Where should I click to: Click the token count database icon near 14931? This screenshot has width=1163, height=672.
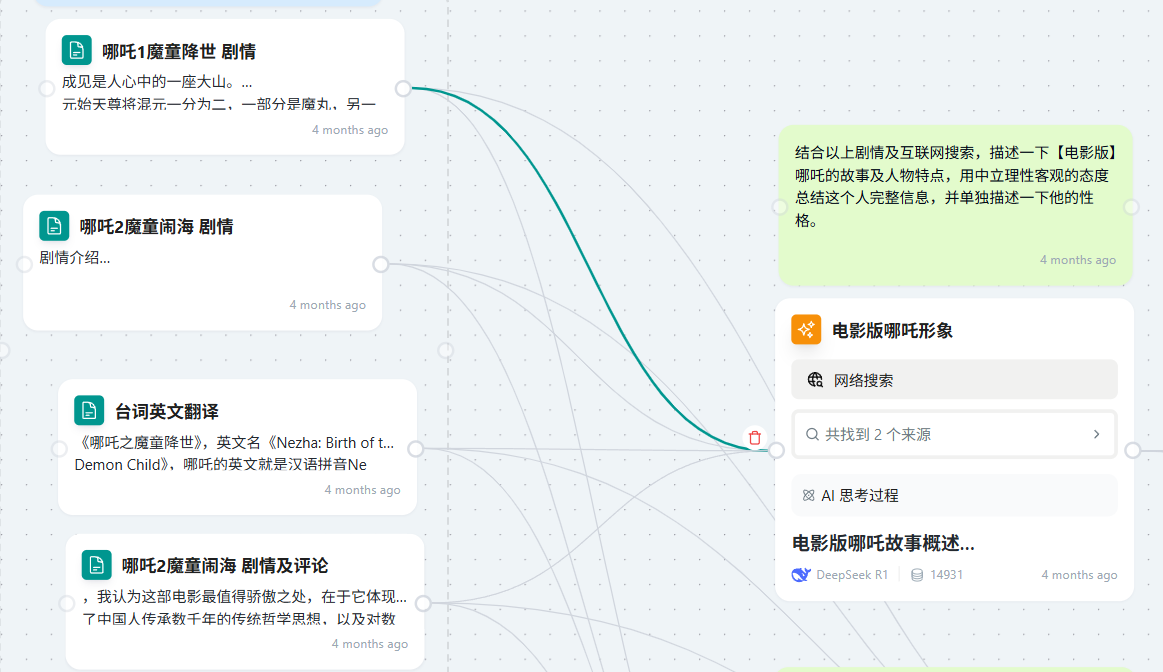[x=917, y=575]
